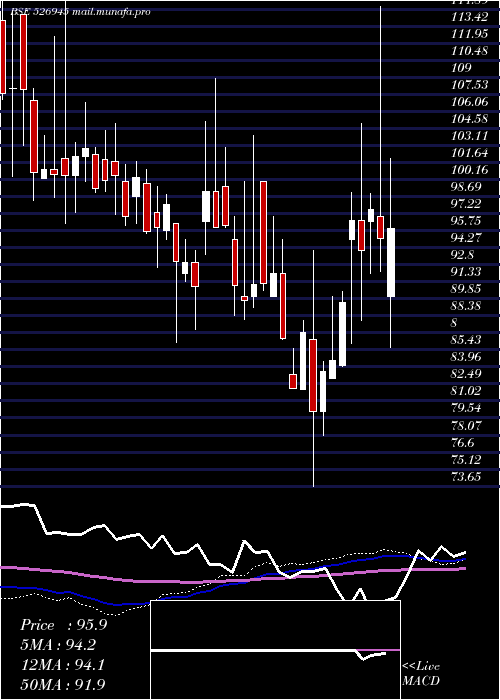This screenshot has height=700, width=500.
Task: Click the 79.54 axis label
Action: (x=466, y=408)
